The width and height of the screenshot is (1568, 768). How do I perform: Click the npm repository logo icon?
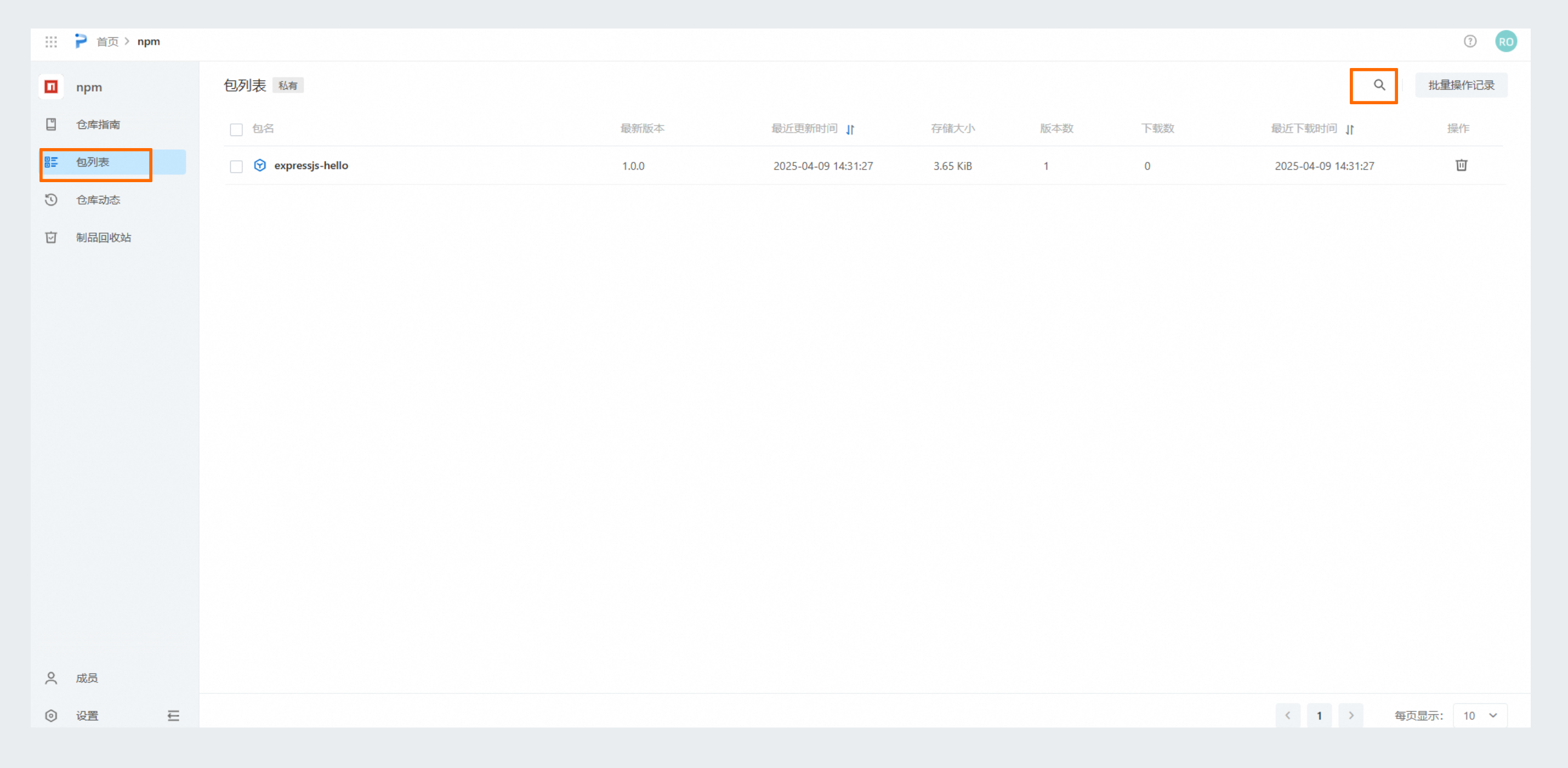coord(51,87)
